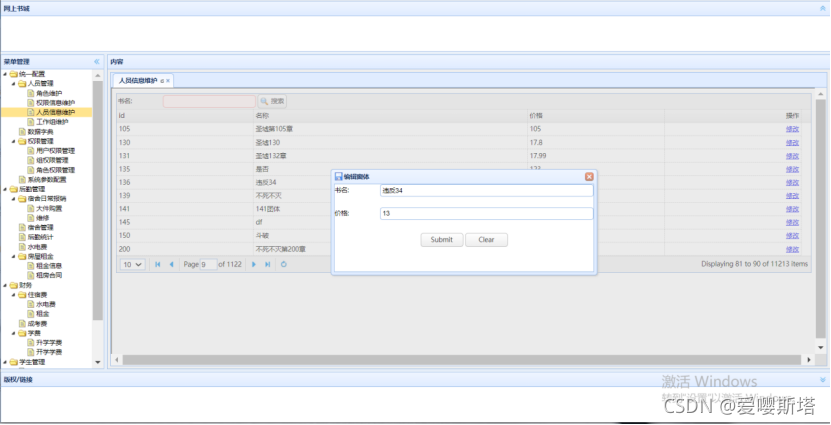Collapse the 权限管理 tree node

(13, 141)
